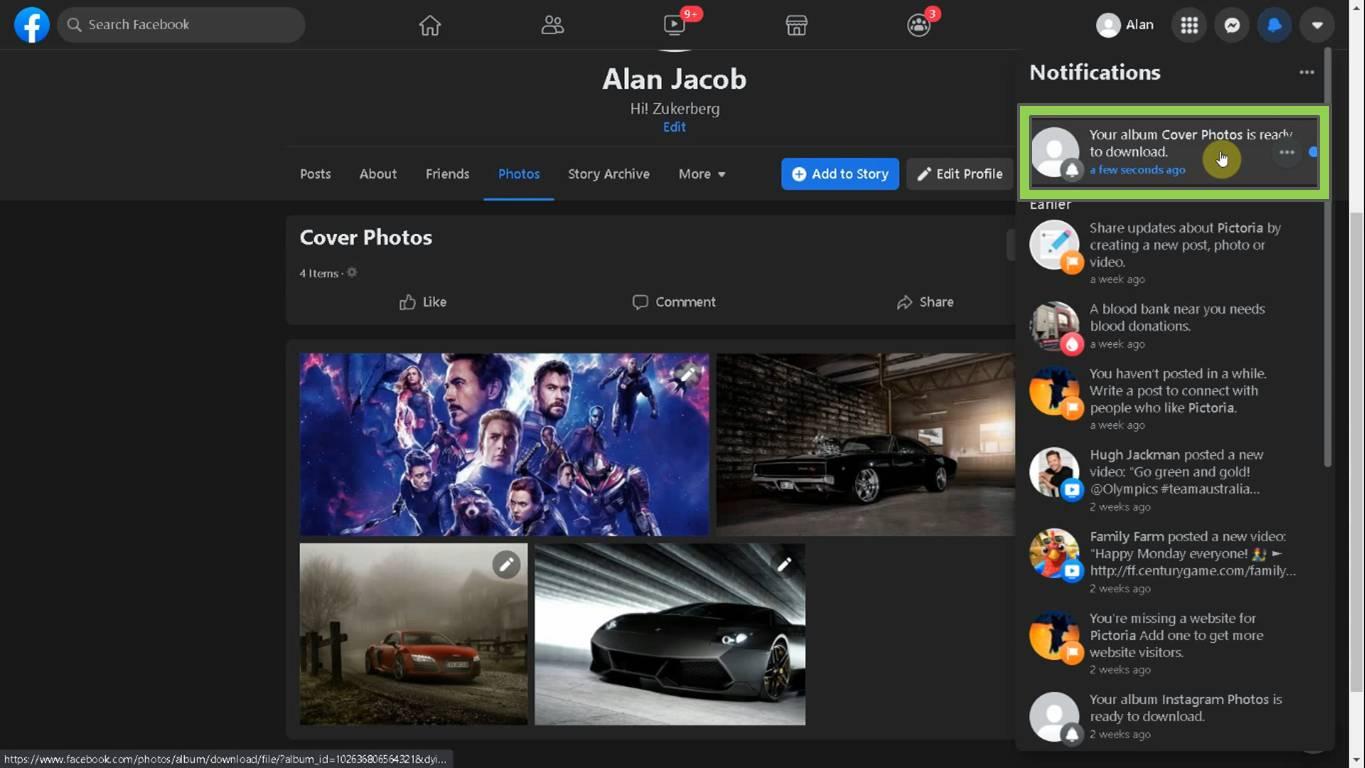
Task: Open the Watch videos icon
Action: (x=675, y=25)
